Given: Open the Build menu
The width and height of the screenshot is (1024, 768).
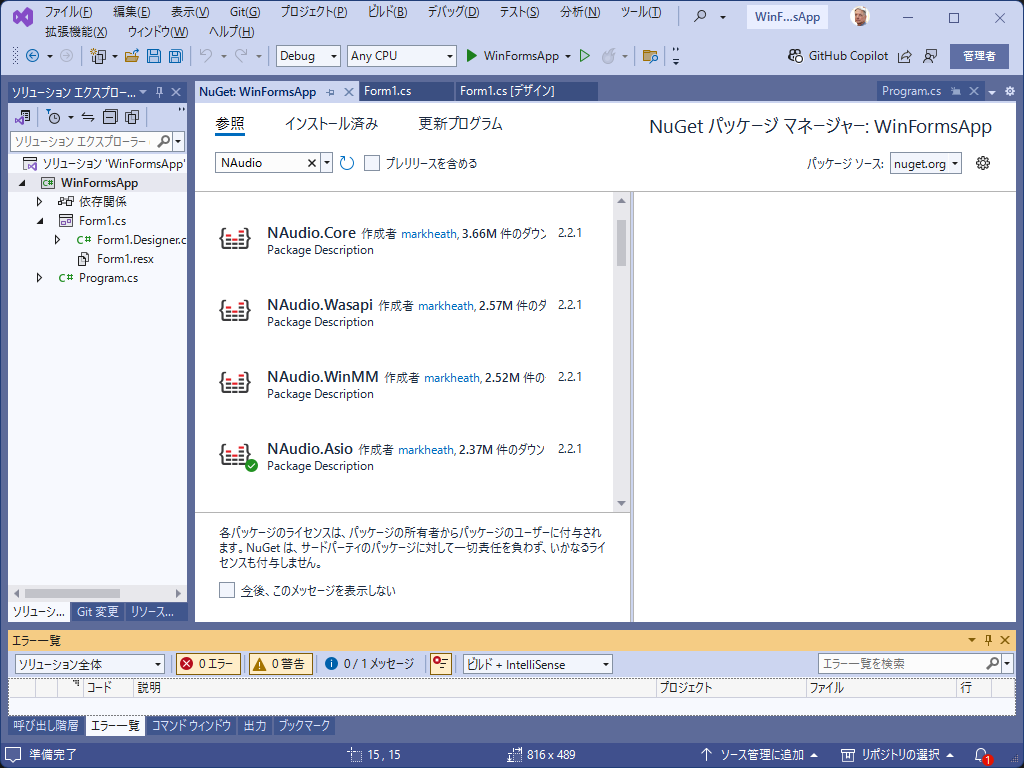Looking at the screenshot, I should 387,12.
